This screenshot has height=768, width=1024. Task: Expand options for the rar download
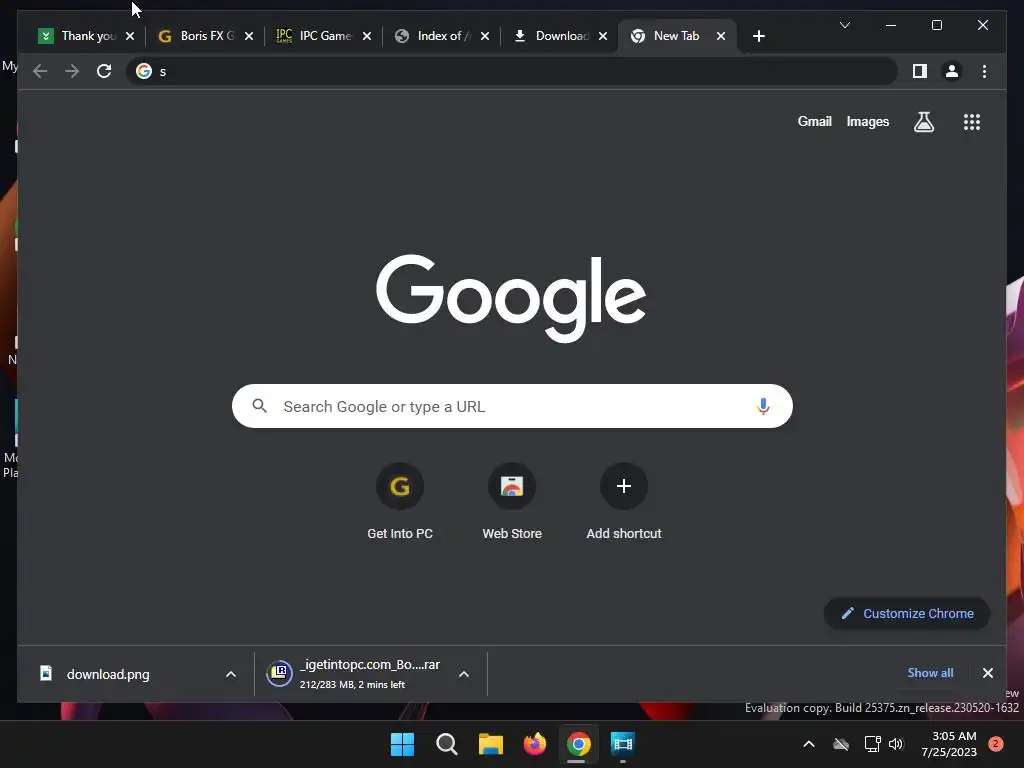[464, 674]
